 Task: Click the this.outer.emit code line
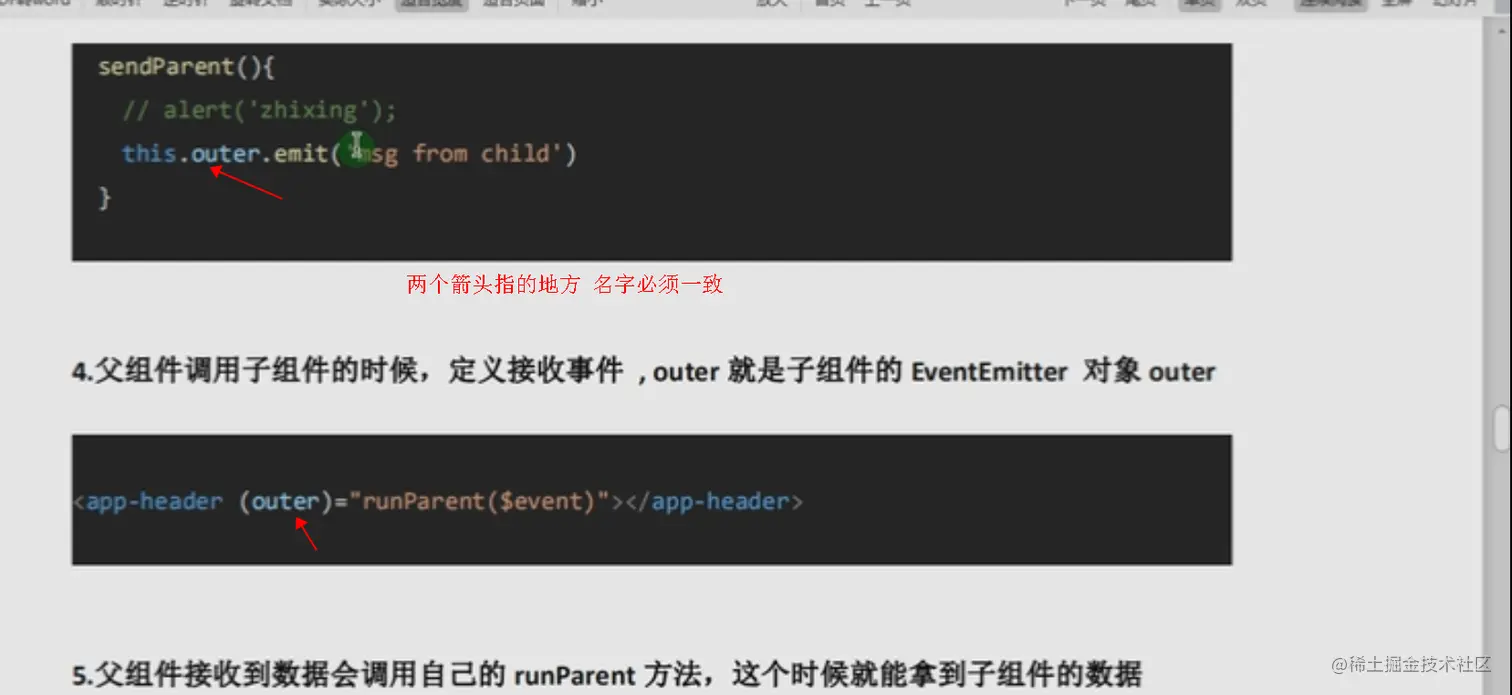349,154
